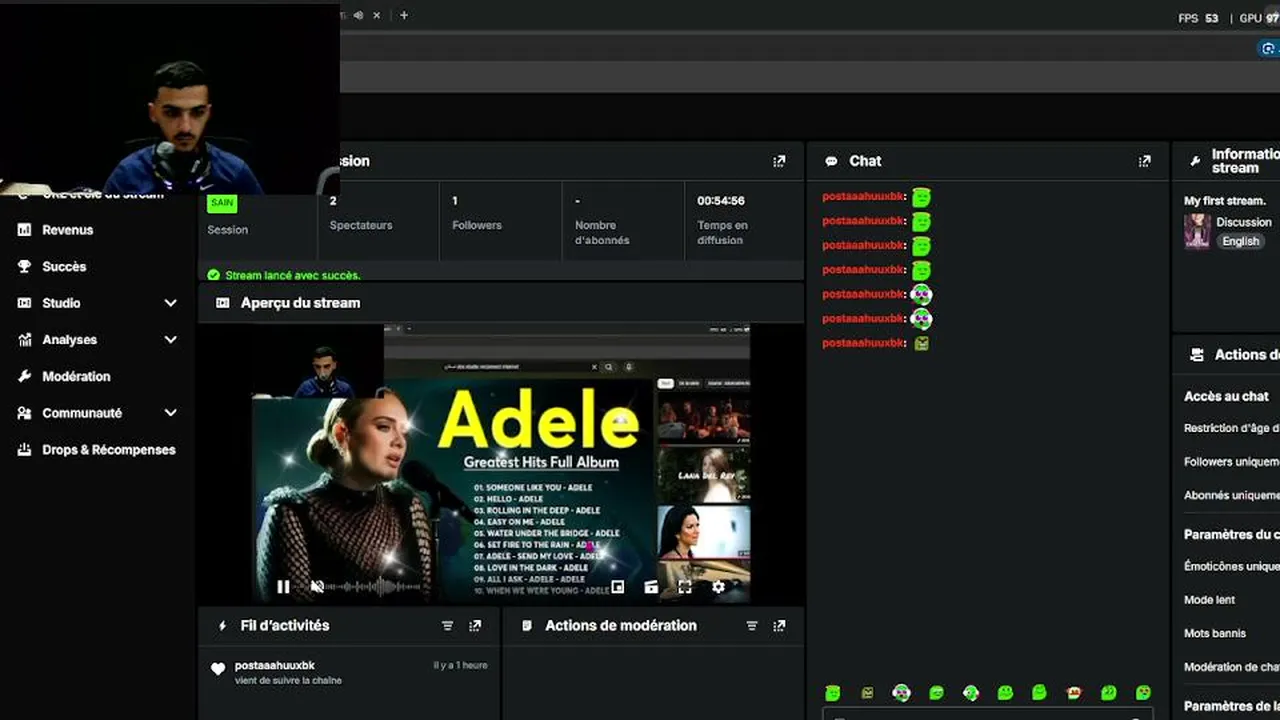The image size is (1280, 720).
Task: Mute the browser tab audio icon
Action: pos(358,15)
